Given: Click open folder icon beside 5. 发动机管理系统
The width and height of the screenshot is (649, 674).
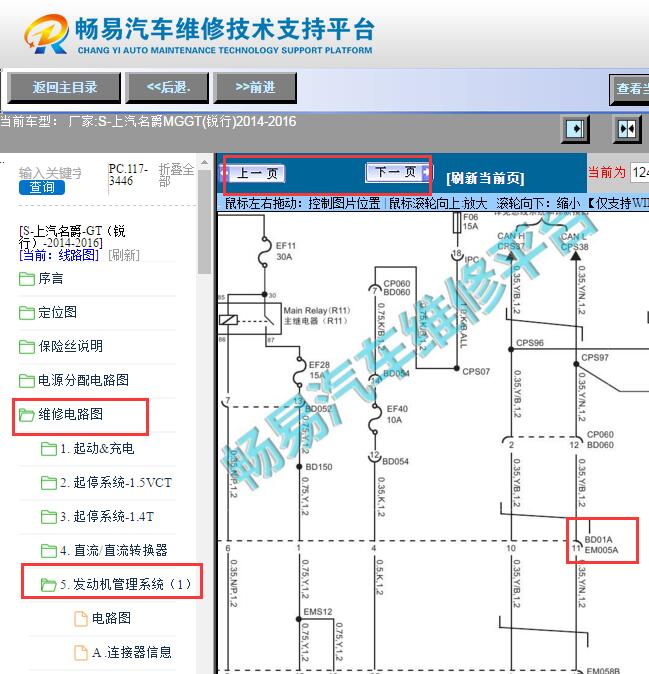Looking at the screenshot, I should coord(49,585).
